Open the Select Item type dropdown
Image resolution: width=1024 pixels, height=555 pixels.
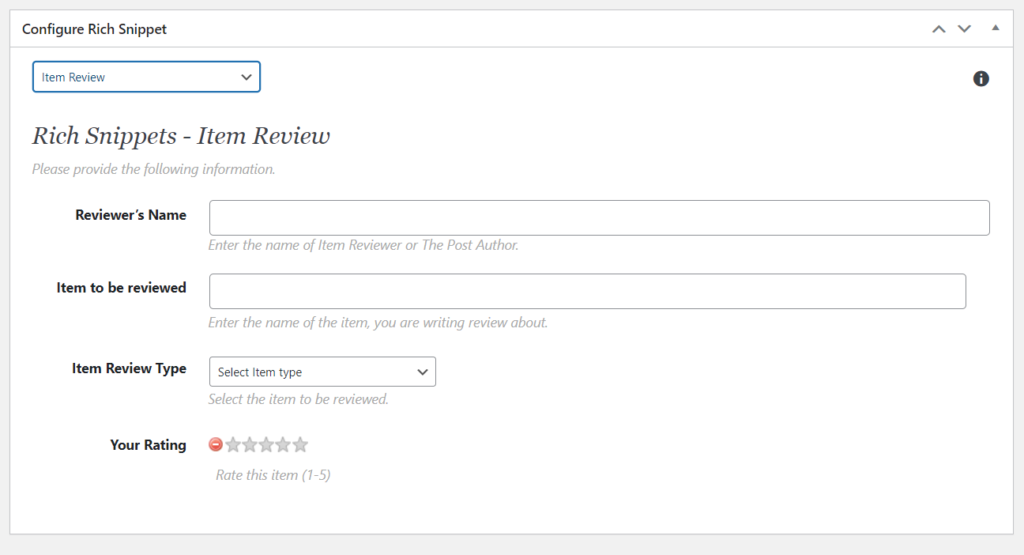[322, 372]
